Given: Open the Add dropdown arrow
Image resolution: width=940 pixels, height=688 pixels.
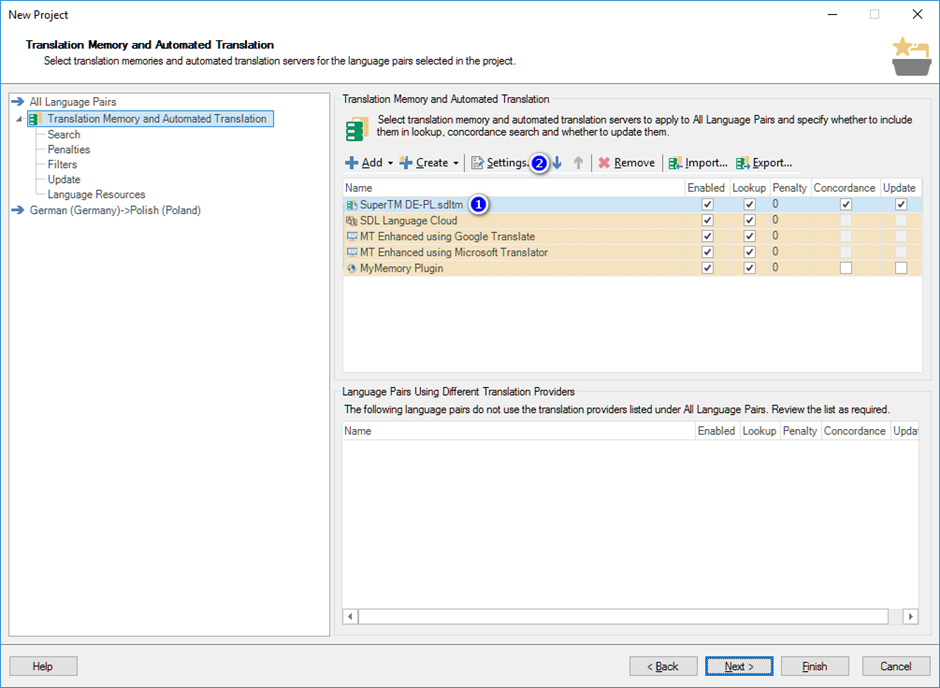Looking at the screenshot, I should click(390, 163).
